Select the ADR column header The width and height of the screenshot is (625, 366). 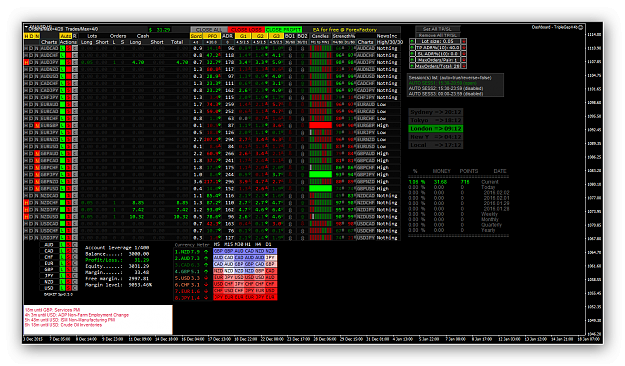click(x=228, y=36)
